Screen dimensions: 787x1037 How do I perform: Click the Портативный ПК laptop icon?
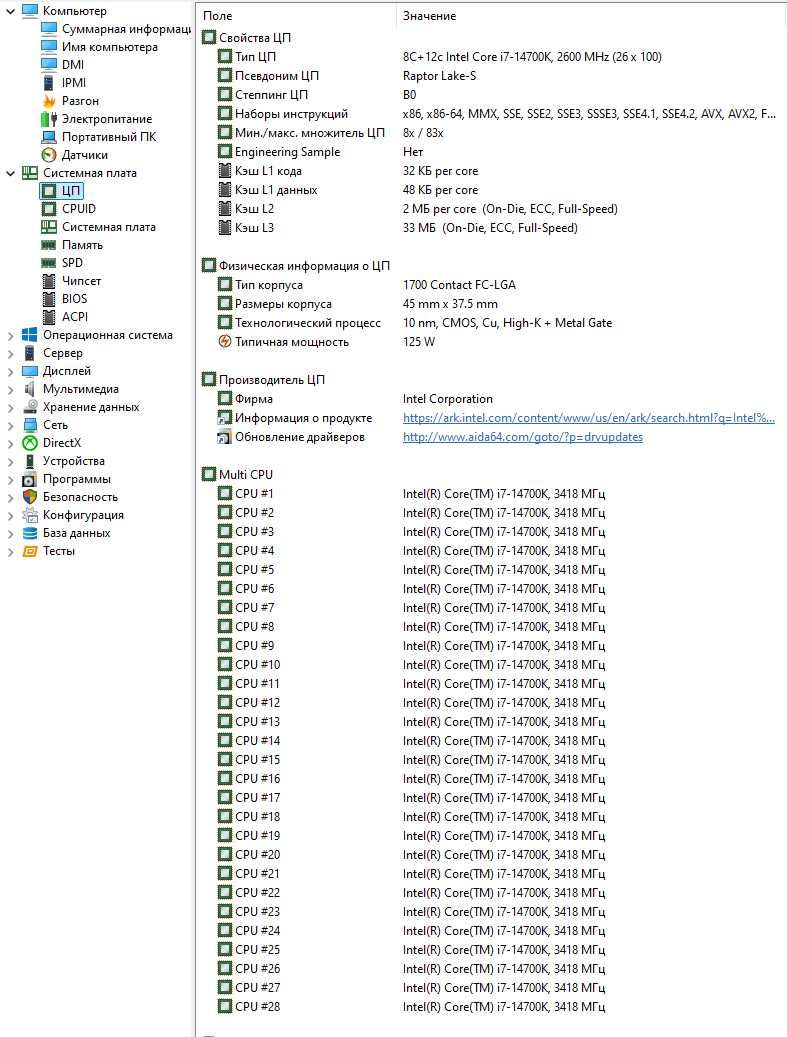[x=49, y=137]
